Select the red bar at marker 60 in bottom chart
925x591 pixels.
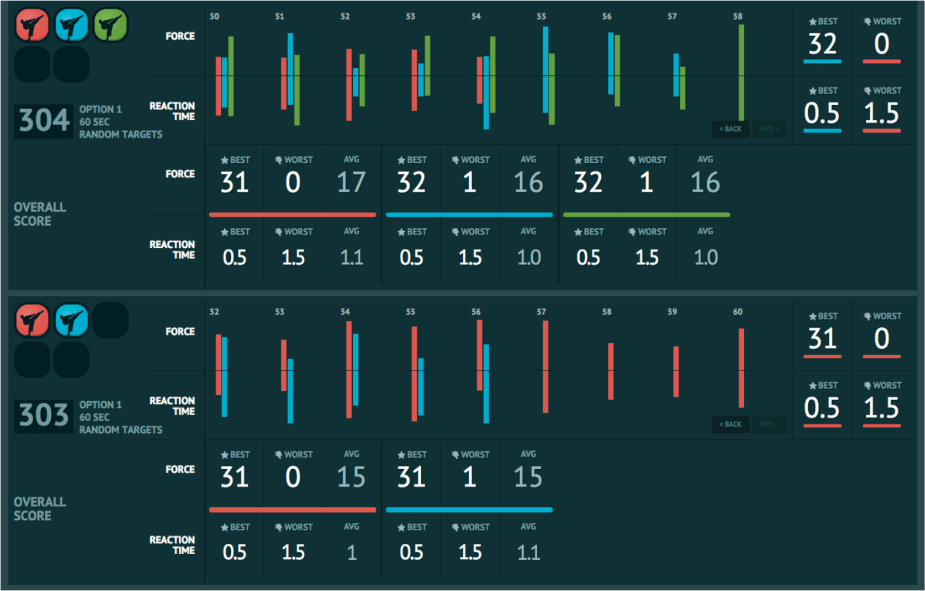[741, 367]
